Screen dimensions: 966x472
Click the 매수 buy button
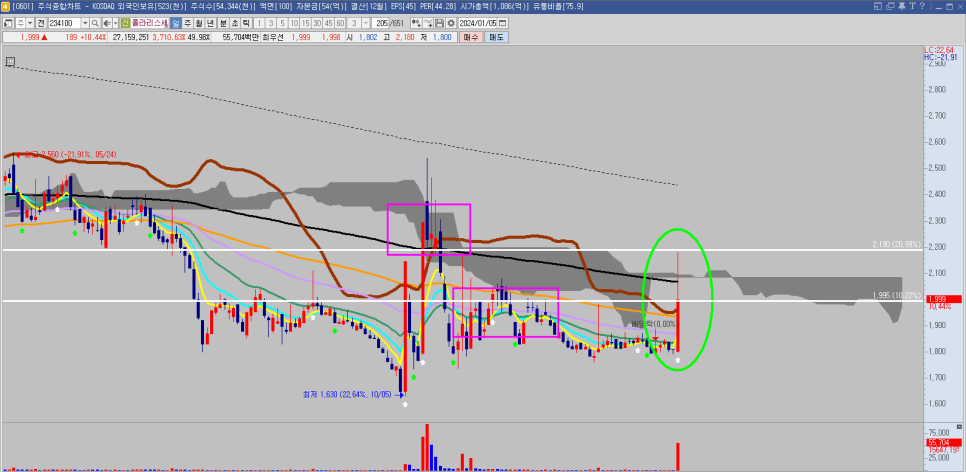point(471,37)
